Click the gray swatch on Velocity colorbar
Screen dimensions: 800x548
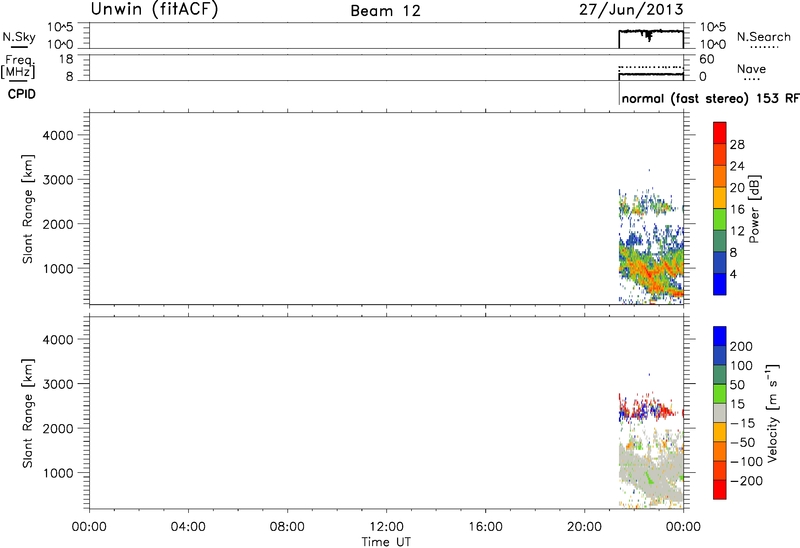pyautogui.click(x=719, y=413)
